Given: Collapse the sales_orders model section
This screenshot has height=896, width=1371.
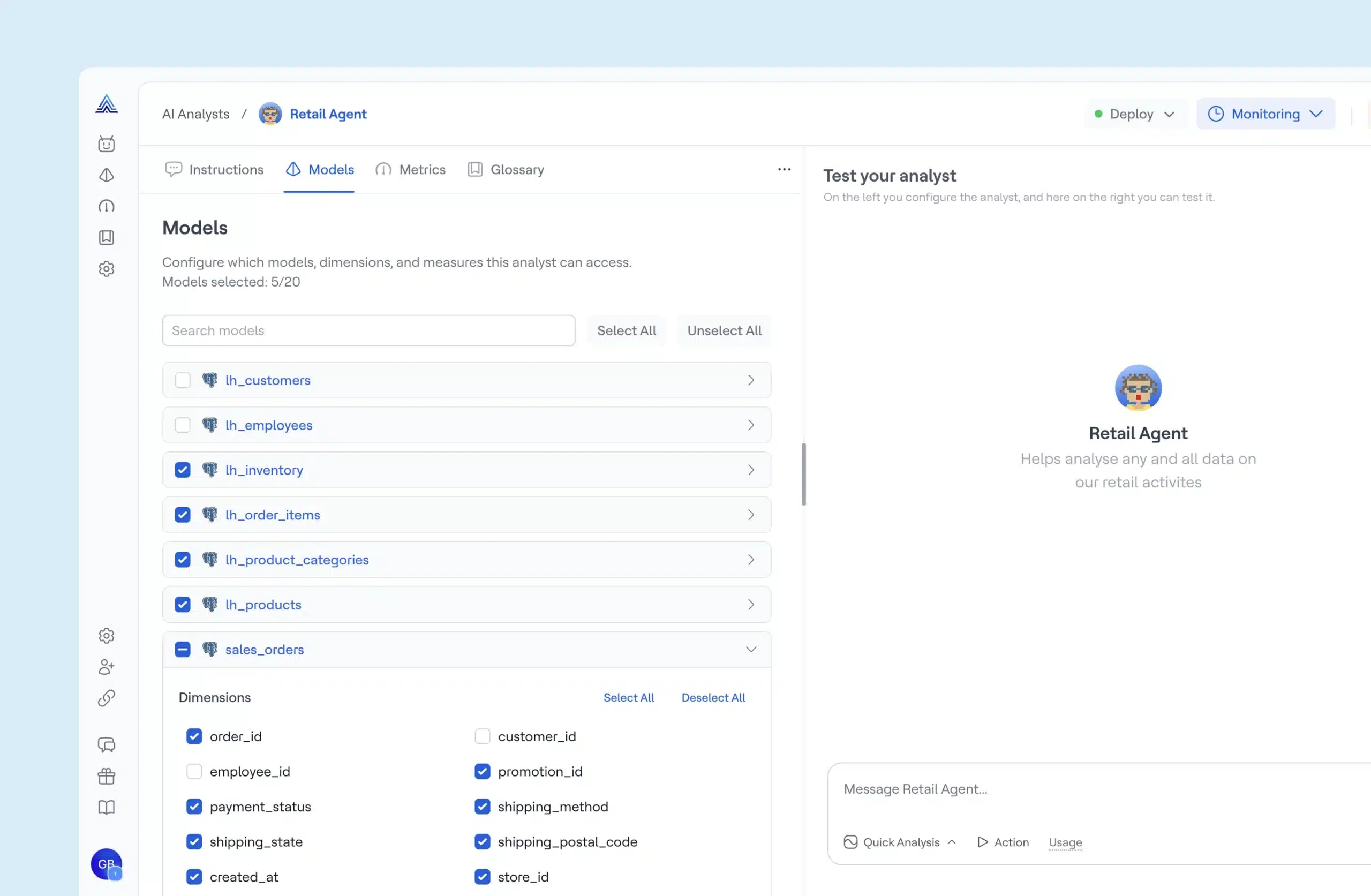Looking at the screenshot, I should (751, 650).
